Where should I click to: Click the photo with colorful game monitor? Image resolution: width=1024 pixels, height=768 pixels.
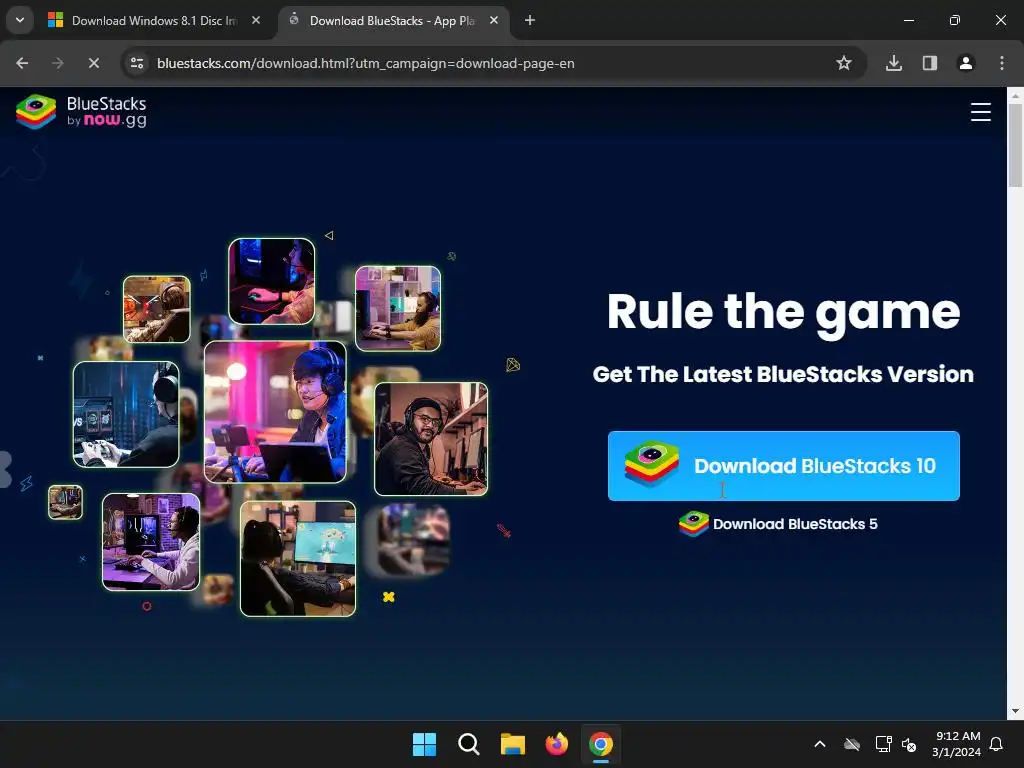(x=298, y=559)
